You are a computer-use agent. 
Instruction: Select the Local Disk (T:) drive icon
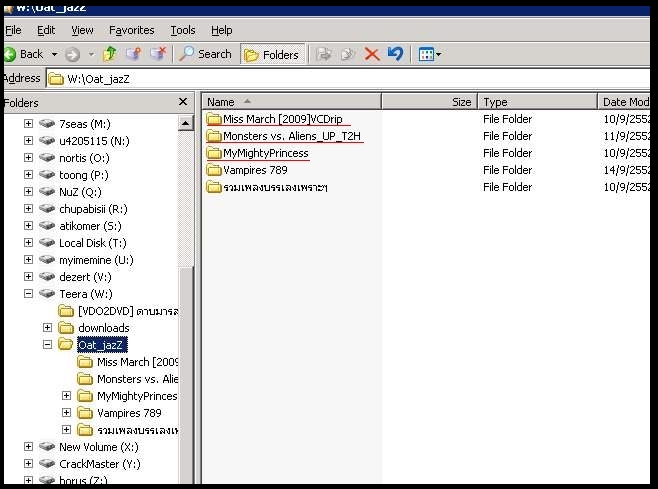tap(47, 243)
